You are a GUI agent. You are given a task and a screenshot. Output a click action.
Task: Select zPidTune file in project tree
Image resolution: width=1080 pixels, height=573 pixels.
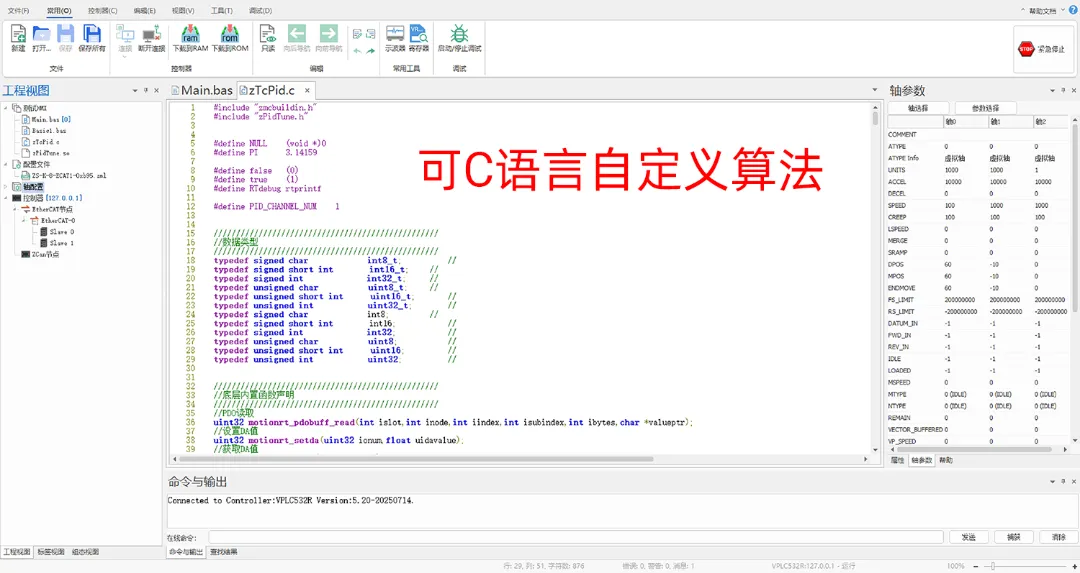pyautogui.click(x=50, y=153)
